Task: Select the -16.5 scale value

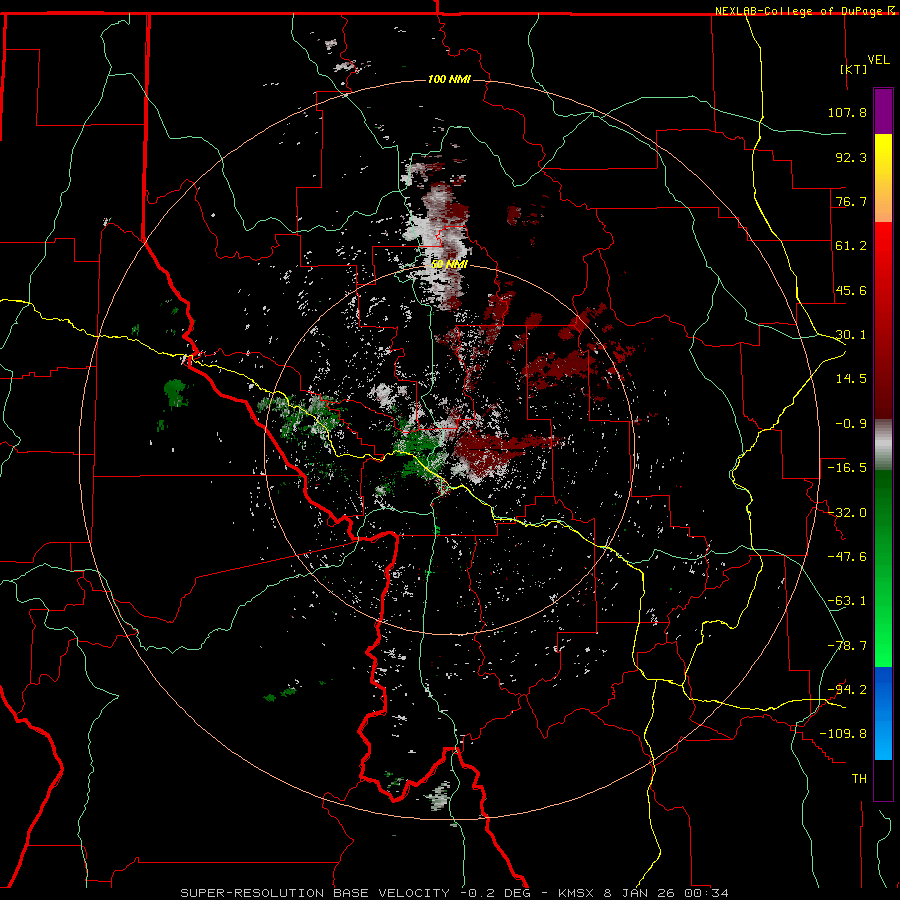Action: [847, 468]
